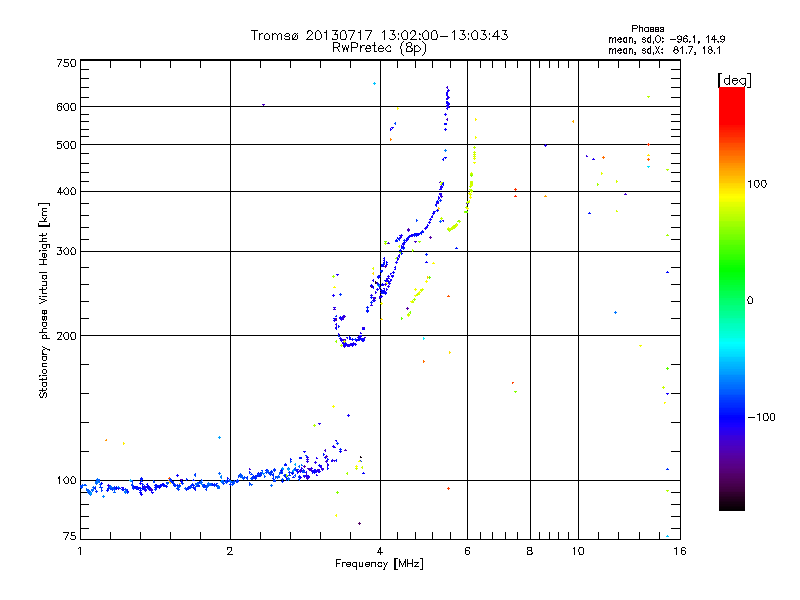Viewport: 800px width, 600px height.
Task: Click the RwPretec (8p) subtitle
Action: 379,48
